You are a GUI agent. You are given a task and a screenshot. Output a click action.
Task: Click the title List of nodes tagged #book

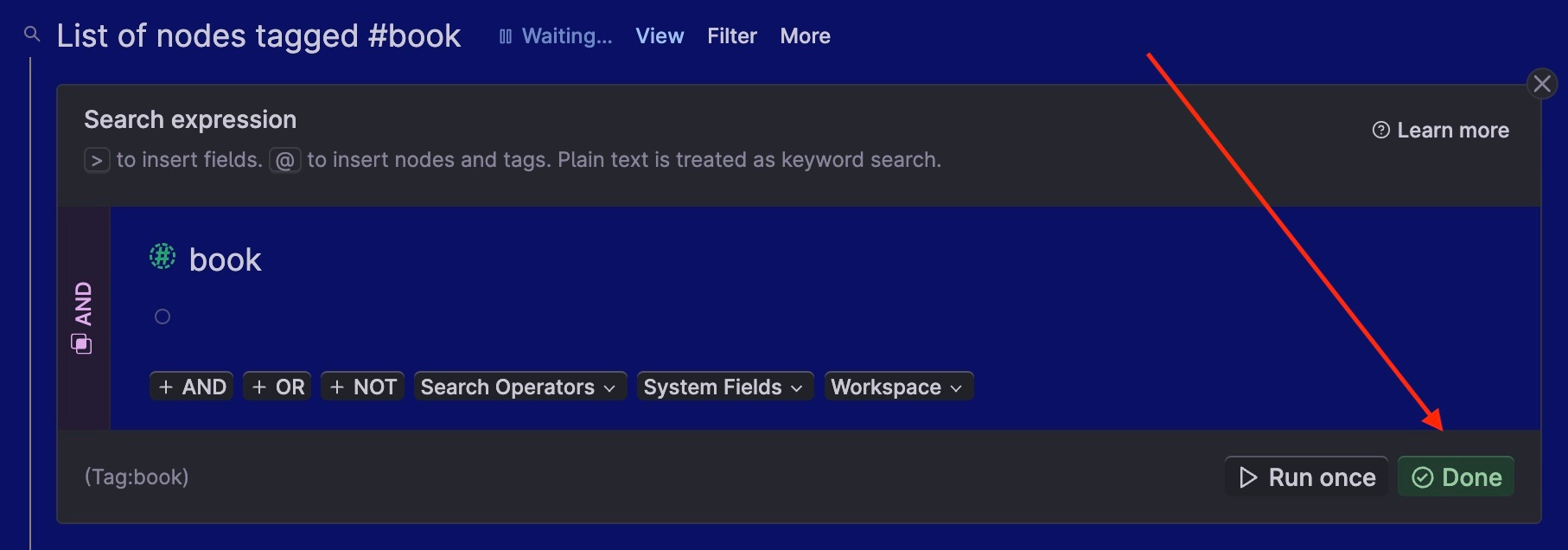coord(258,36)
